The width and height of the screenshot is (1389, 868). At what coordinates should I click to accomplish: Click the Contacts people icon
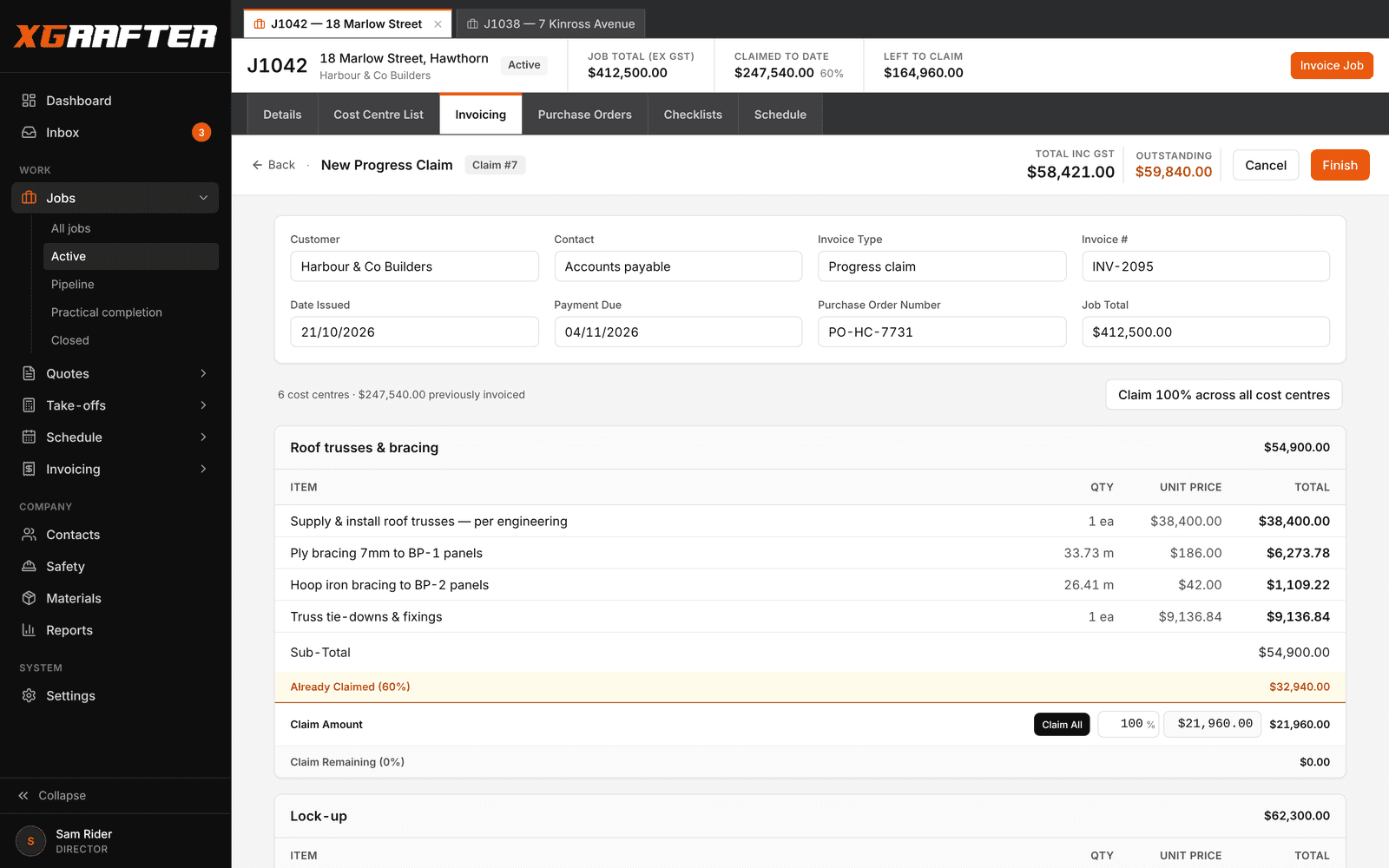[29, 535]
